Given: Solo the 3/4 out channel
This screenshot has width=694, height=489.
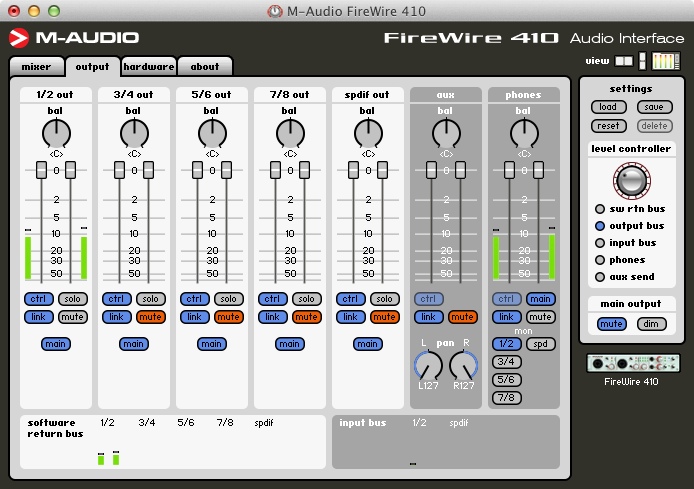Looking at the screenshot, I should pyautogui.click(x=150, y=299).
